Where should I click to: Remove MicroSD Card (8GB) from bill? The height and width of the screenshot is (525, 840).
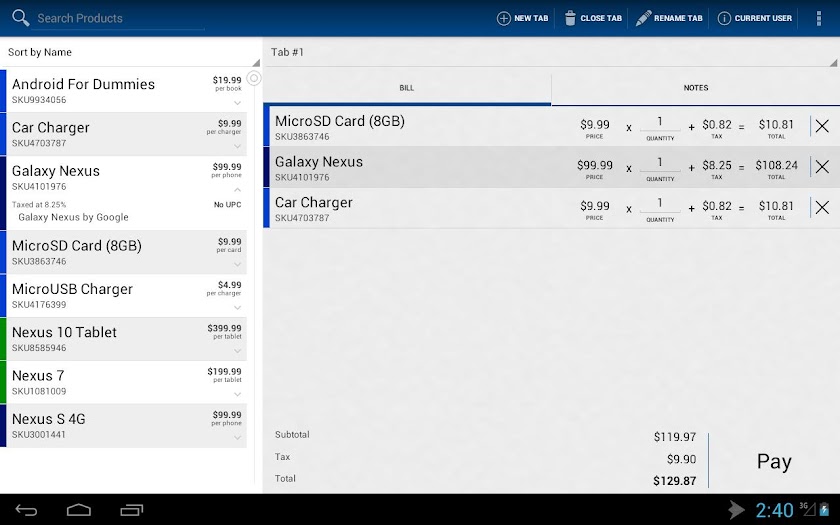(822, 126)
